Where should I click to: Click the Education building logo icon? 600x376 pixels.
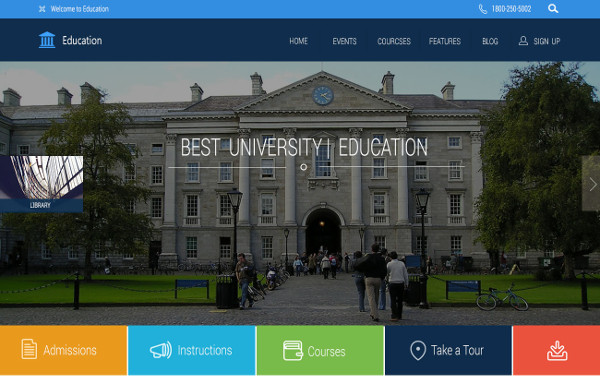47,40
